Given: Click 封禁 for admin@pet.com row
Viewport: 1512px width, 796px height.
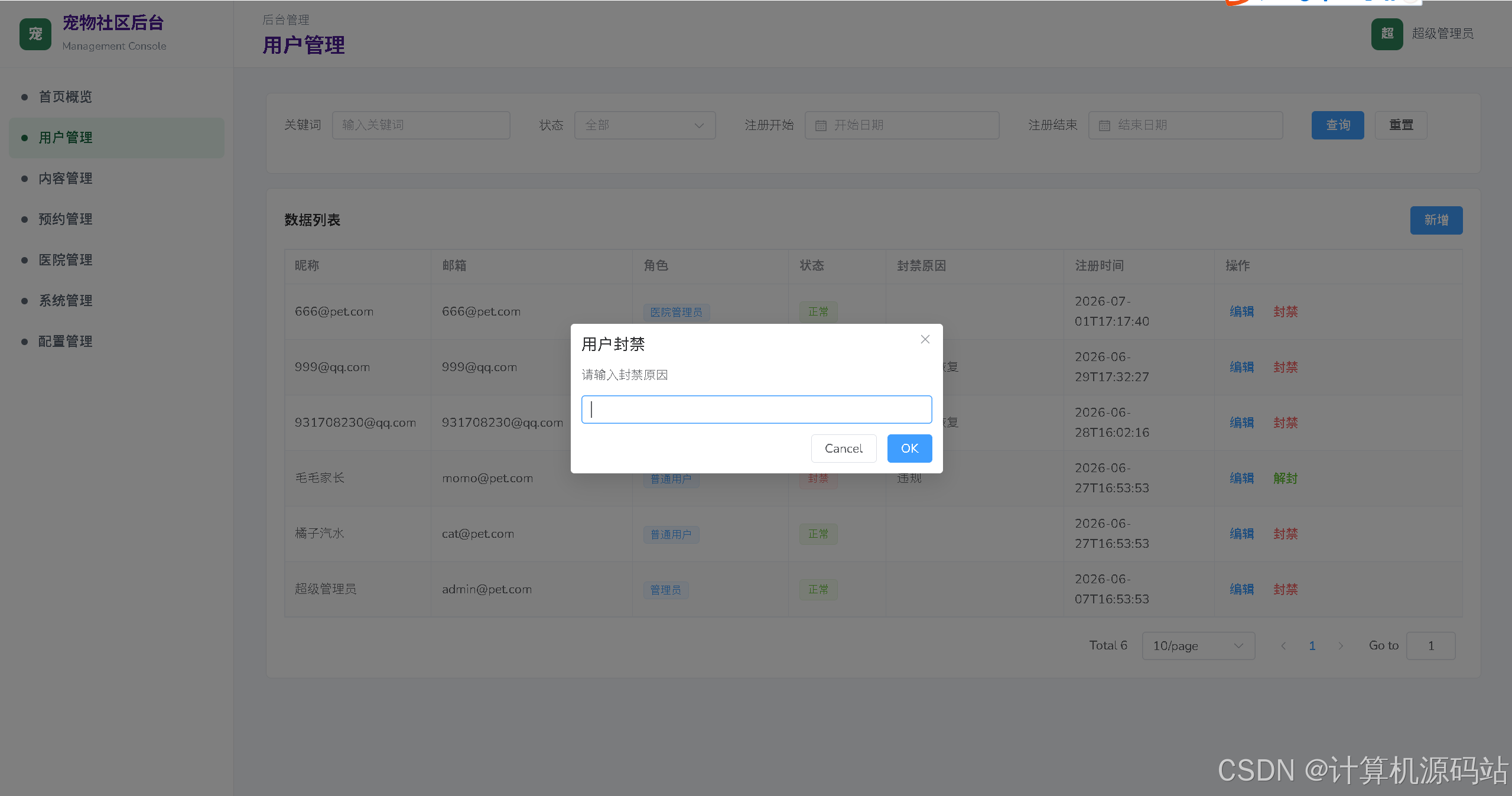Looking at the screenshot, I should coord(1285,589).
